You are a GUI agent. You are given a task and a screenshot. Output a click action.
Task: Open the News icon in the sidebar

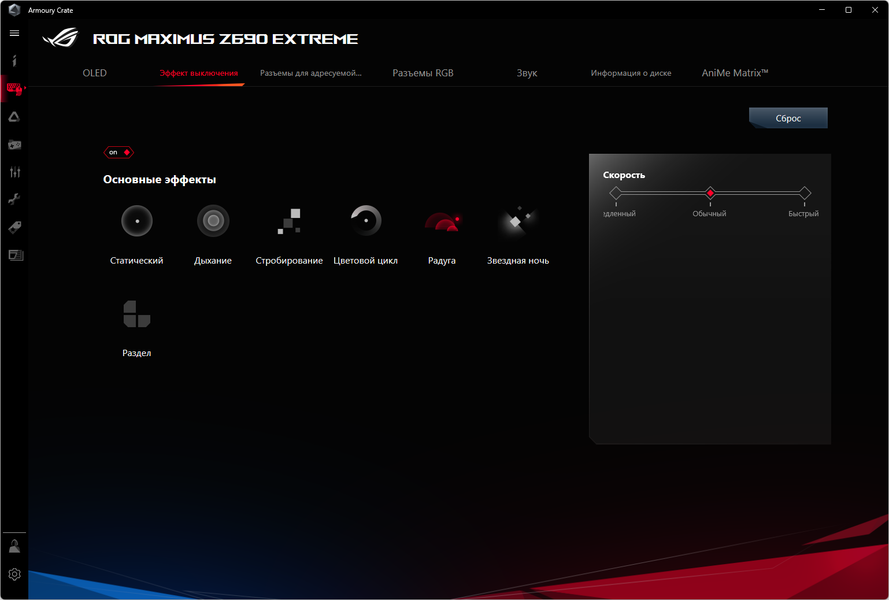15,255
